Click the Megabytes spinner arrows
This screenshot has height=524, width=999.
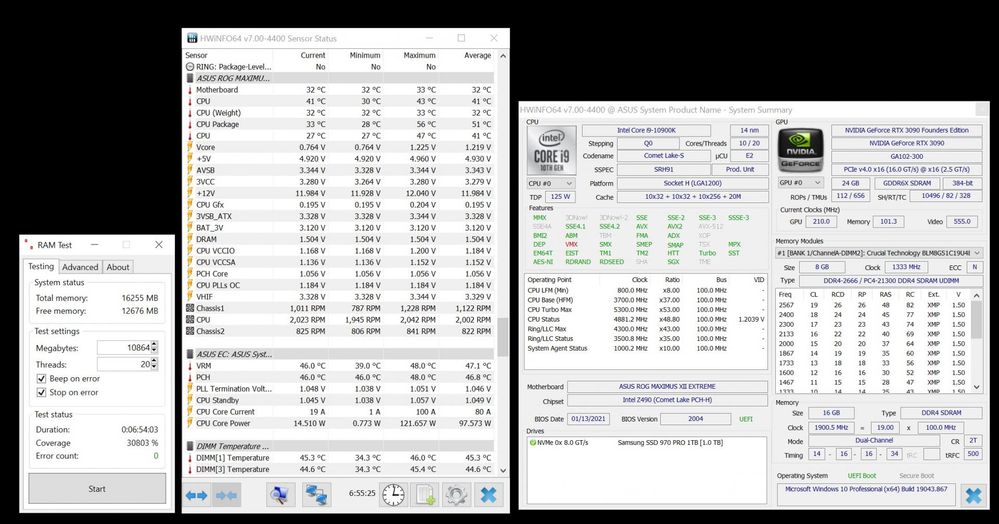coord(154,348)
